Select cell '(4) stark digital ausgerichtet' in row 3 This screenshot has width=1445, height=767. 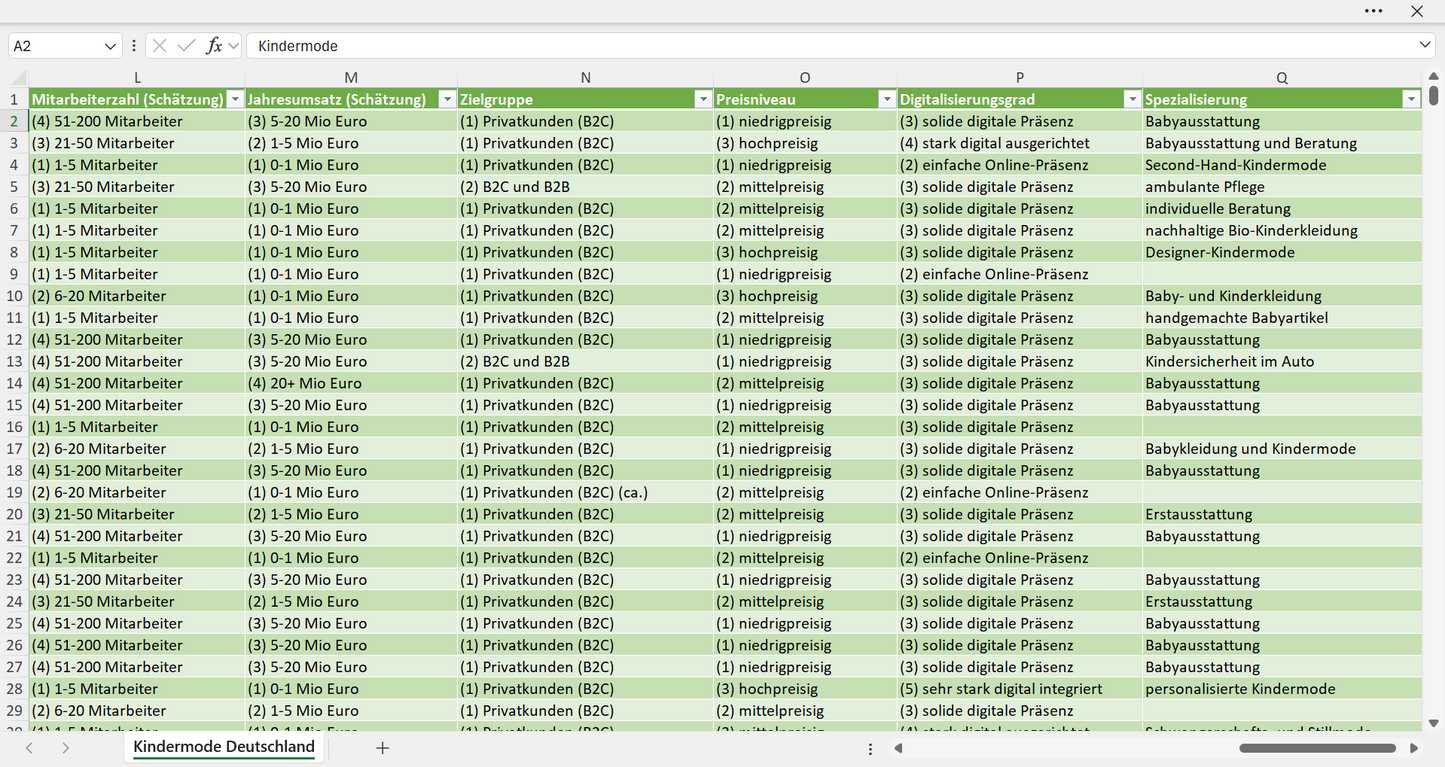click(x=1020, y=143)
